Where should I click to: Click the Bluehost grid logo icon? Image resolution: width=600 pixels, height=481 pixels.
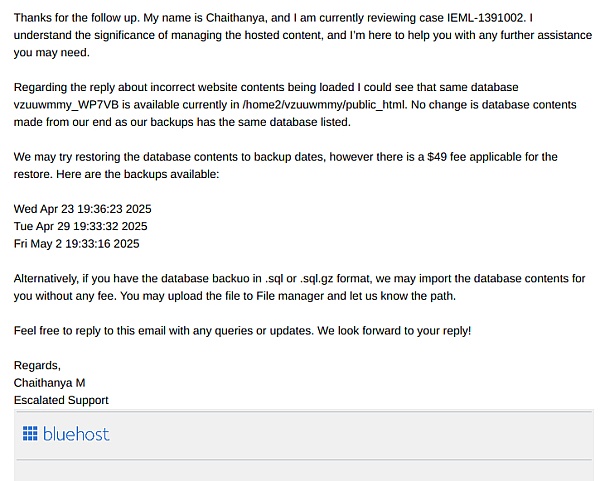click(x=30, y=434)
